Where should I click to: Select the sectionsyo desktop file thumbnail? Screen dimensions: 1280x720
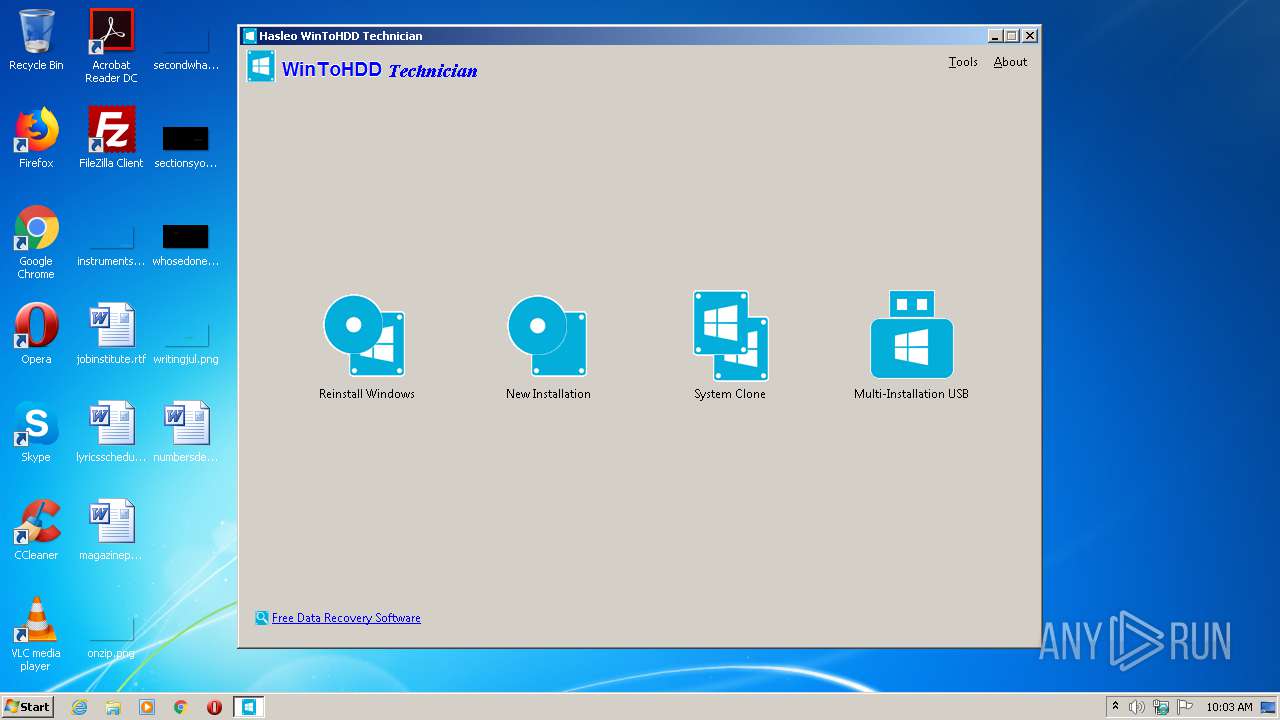pyautogui.click(x=186, y=138)
